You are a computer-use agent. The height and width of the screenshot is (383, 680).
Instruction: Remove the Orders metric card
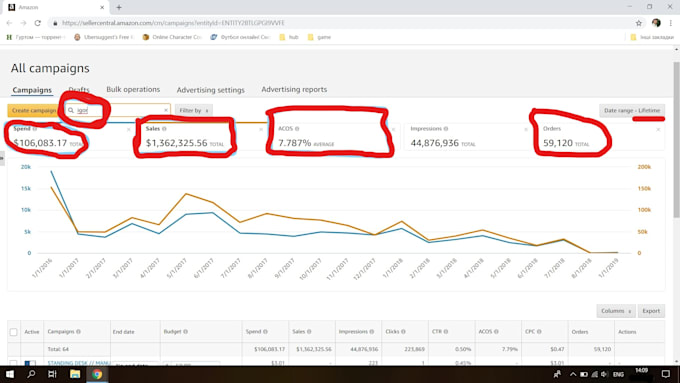pyautogui.click(x=658, y=130)
